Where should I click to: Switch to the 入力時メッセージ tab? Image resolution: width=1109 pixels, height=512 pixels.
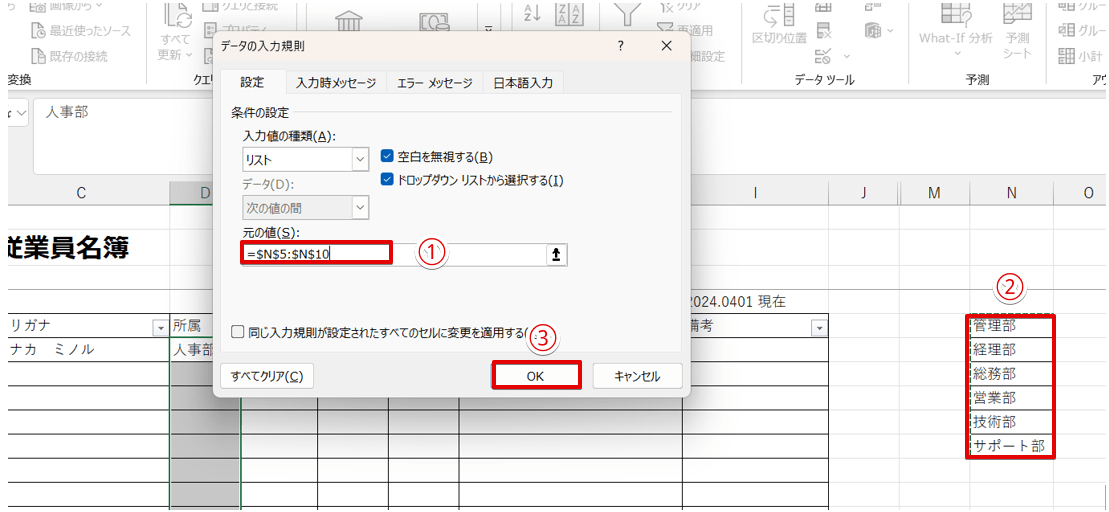point(336,83)
